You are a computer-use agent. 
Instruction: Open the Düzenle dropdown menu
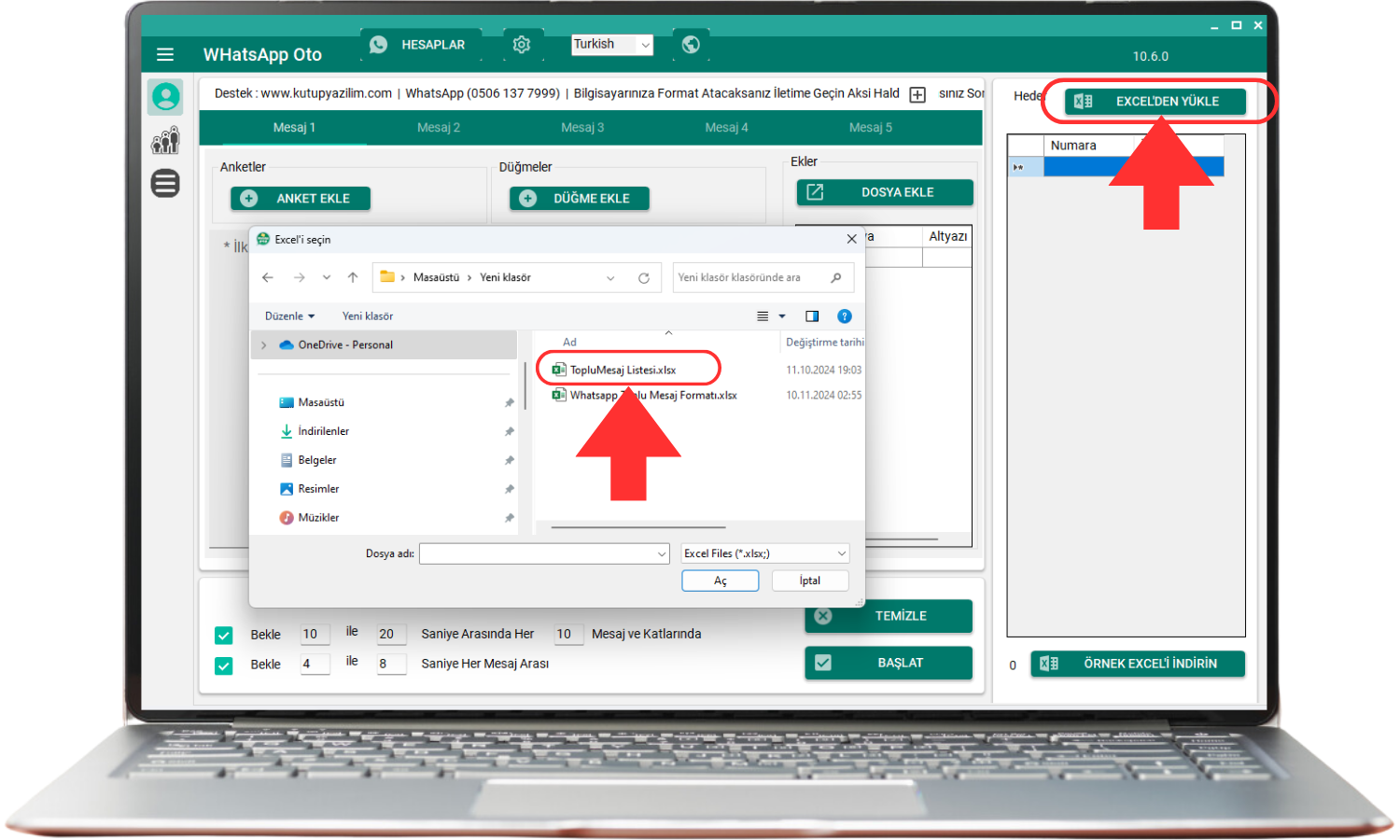click(290, 316)
